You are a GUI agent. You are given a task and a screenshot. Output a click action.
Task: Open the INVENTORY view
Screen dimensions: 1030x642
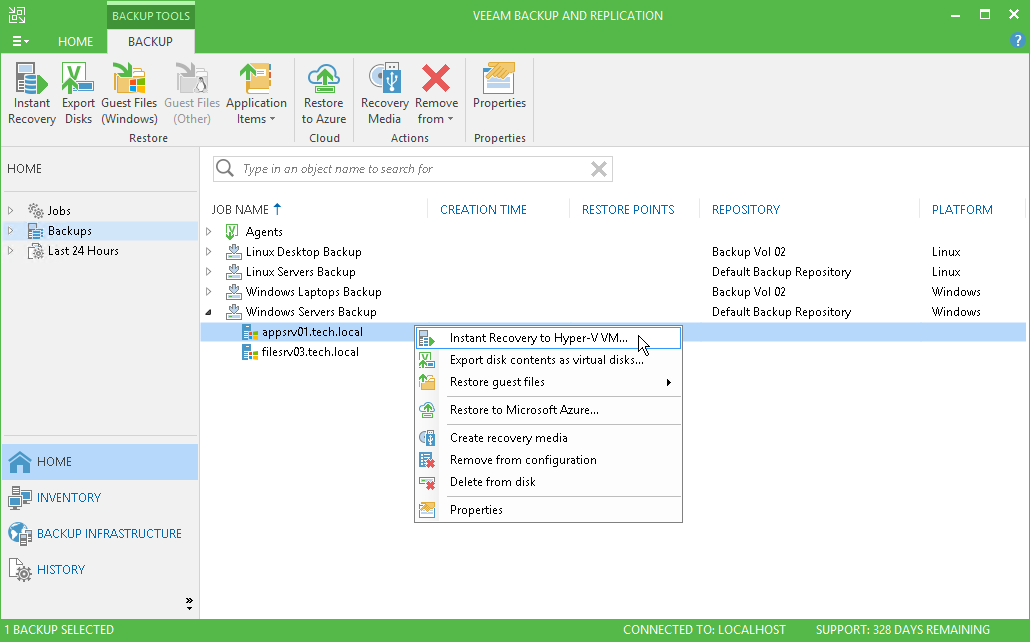coord(100,497)
